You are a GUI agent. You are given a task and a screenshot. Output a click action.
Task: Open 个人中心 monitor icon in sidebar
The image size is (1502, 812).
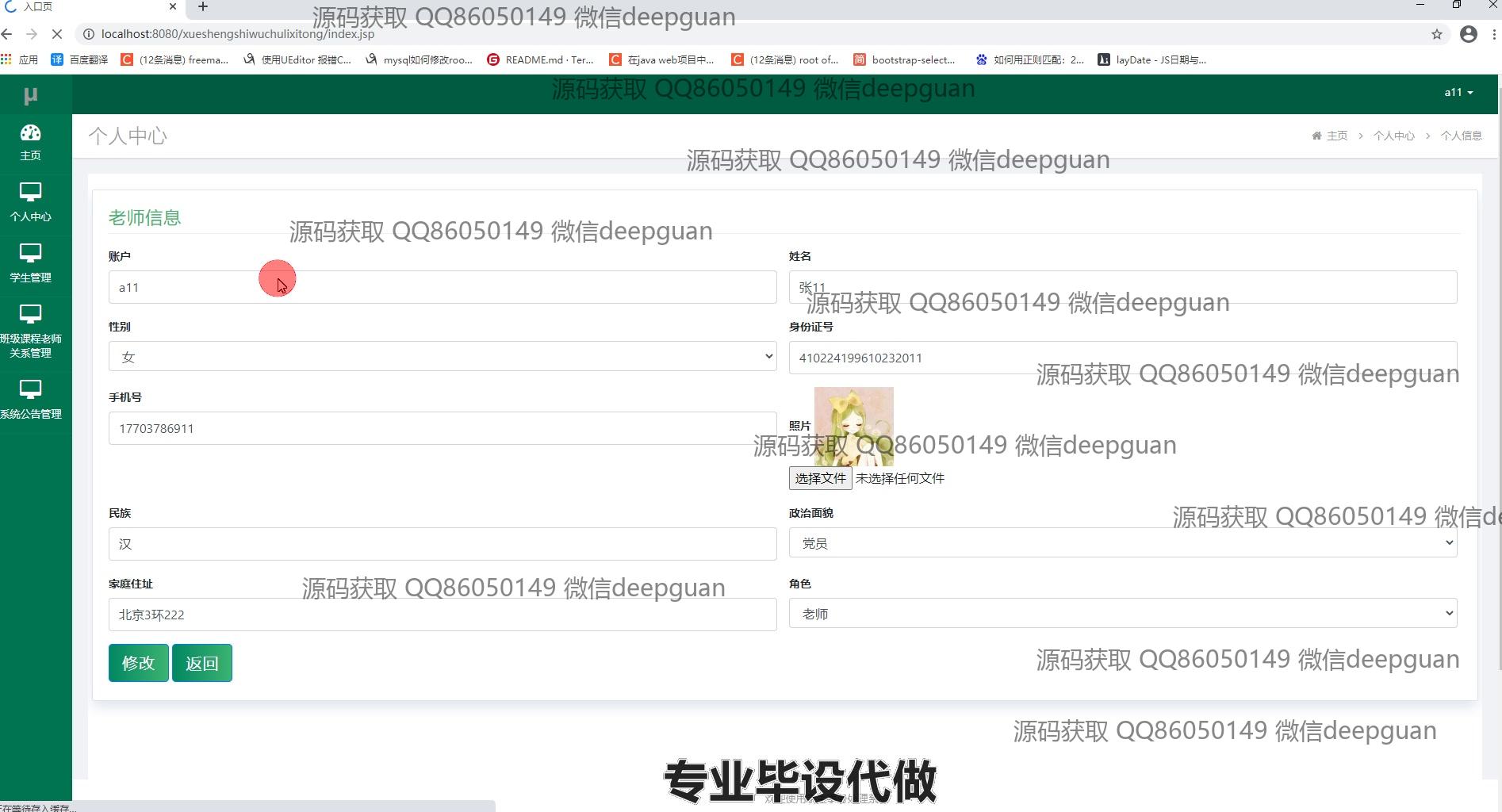[30, 193]
